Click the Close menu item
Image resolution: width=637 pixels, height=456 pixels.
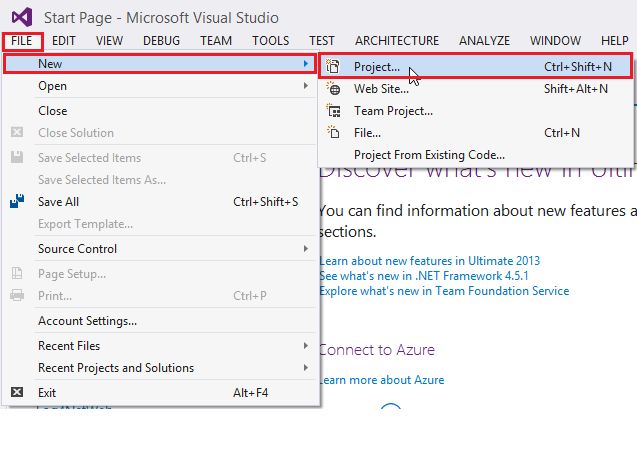click(x=53, y=111)
